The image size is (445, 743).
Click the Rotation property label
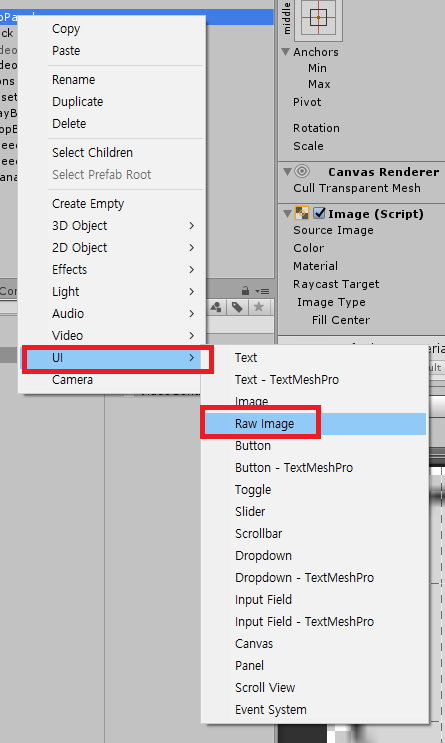316,128
